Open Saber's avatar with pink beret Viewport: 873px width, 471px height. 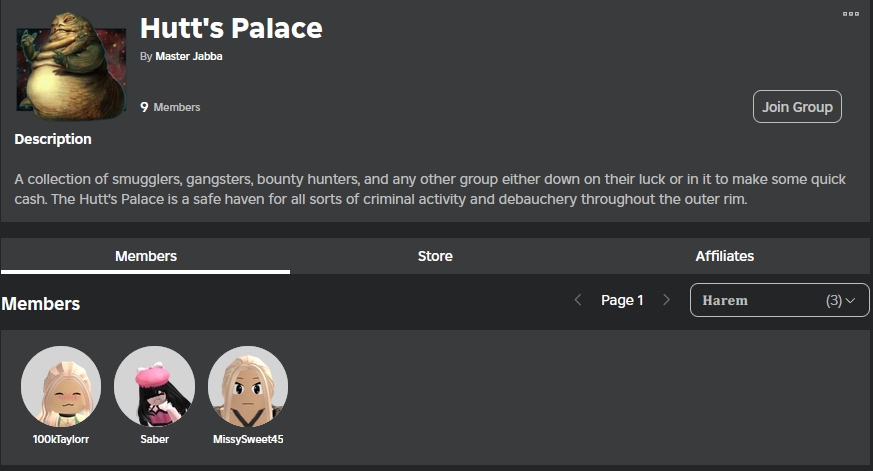(x=154, y=386)
